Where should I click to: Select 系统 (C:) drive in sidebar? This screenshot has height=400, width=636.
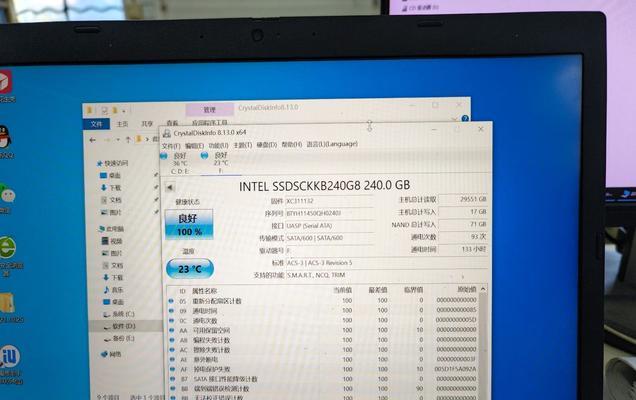click(118, 314)
